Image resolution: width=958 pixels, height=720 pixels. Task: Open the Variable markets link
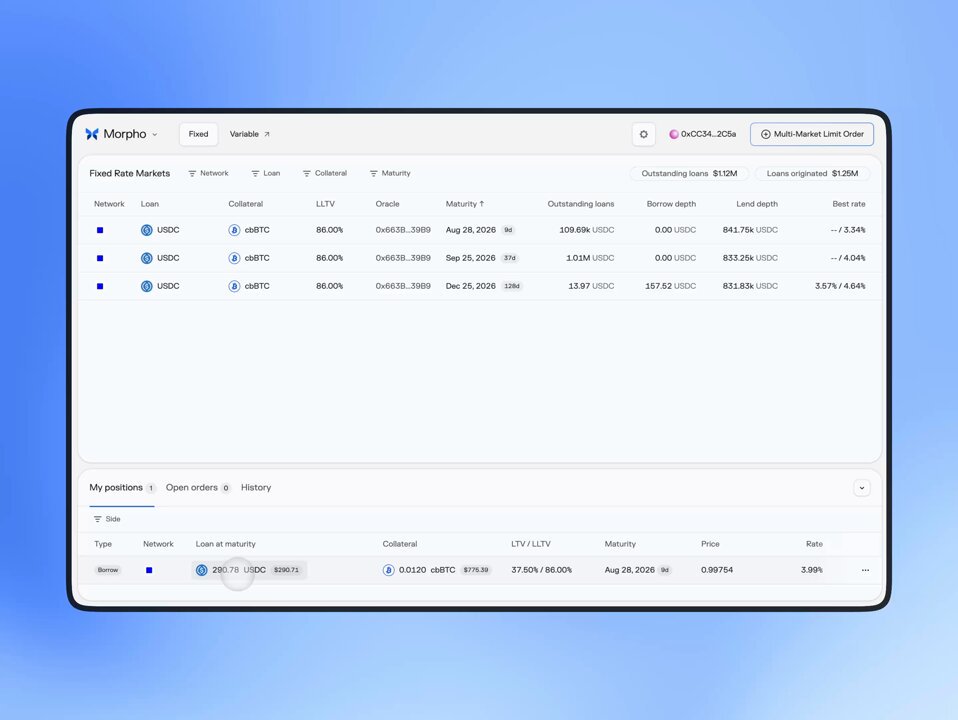pyautogui.click(x=249, y=134)
